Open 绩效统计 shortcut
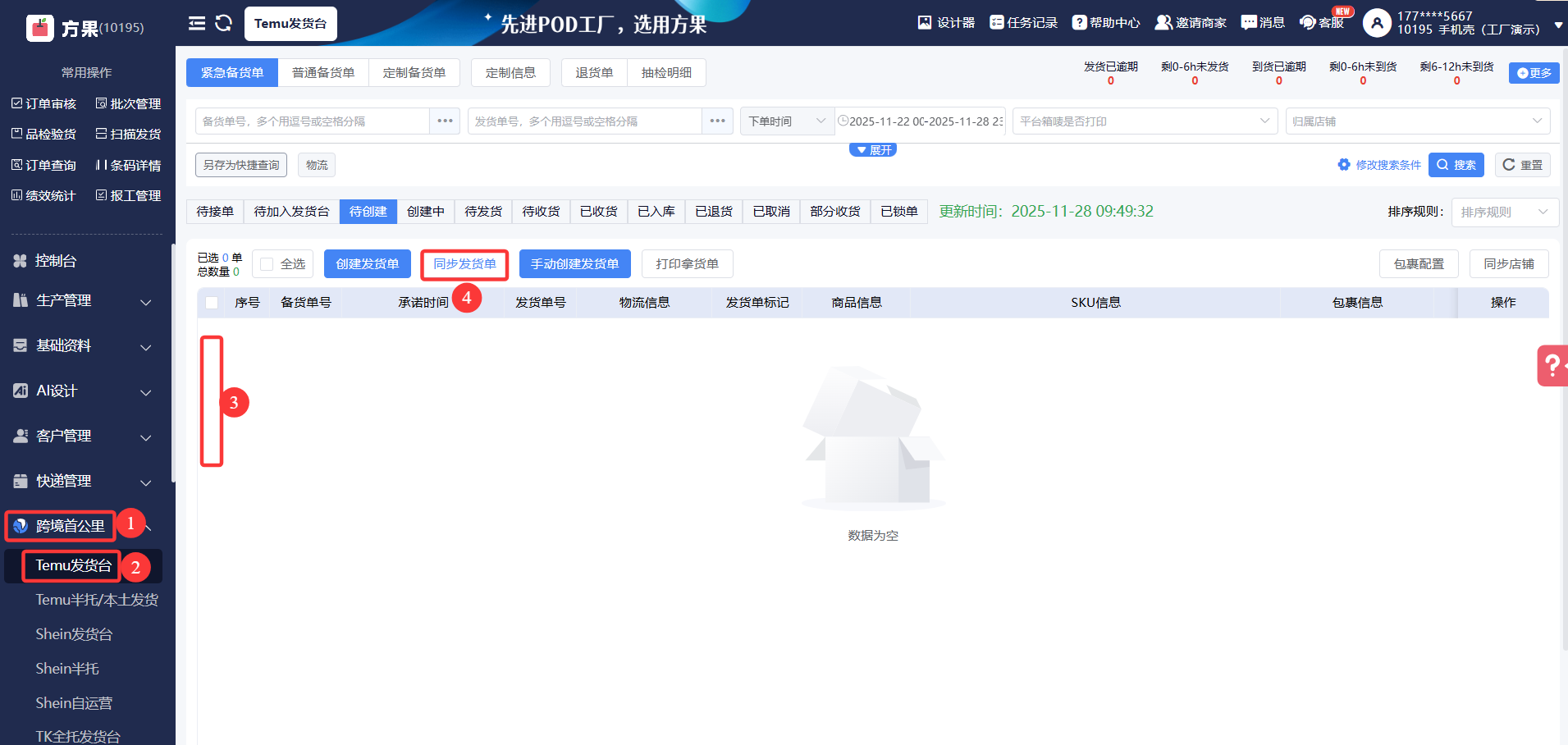 pyautogui.click(x=44, y=195)
